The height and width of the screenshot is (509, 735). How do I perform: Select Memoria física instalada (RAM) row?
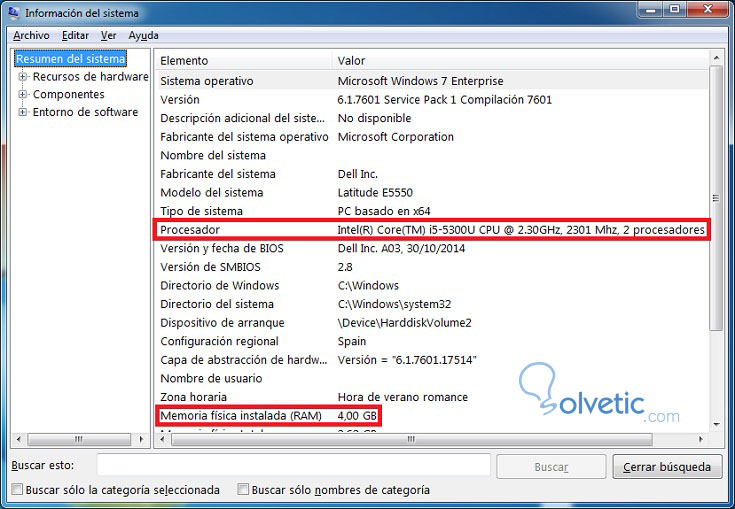432,416
